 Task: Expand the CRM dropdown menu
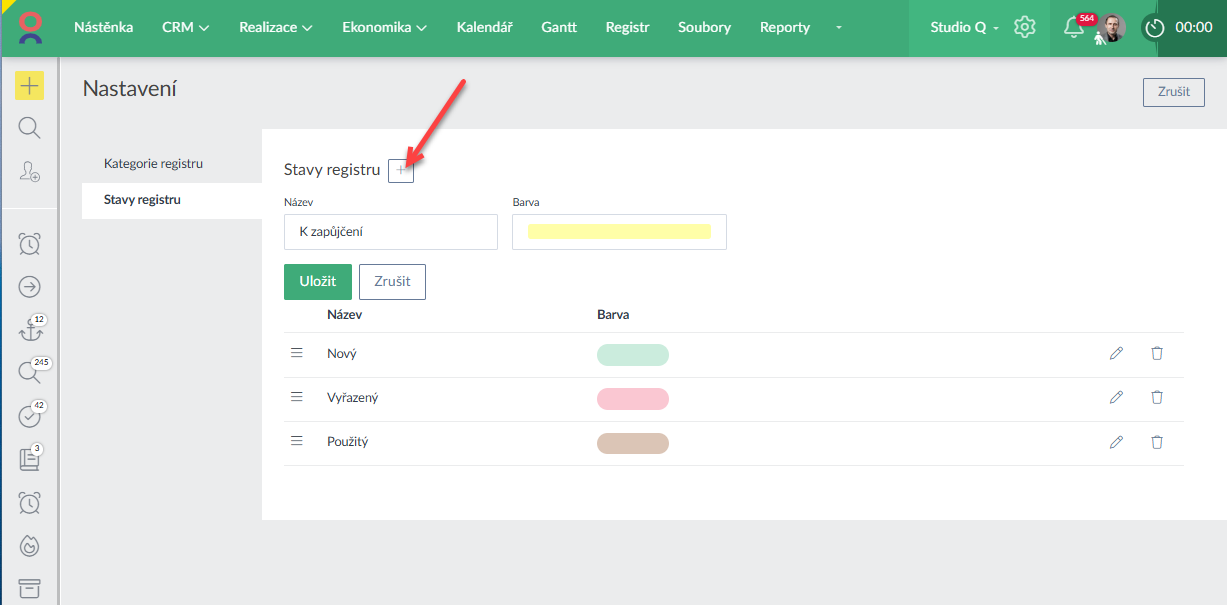[x=185, y=28]
